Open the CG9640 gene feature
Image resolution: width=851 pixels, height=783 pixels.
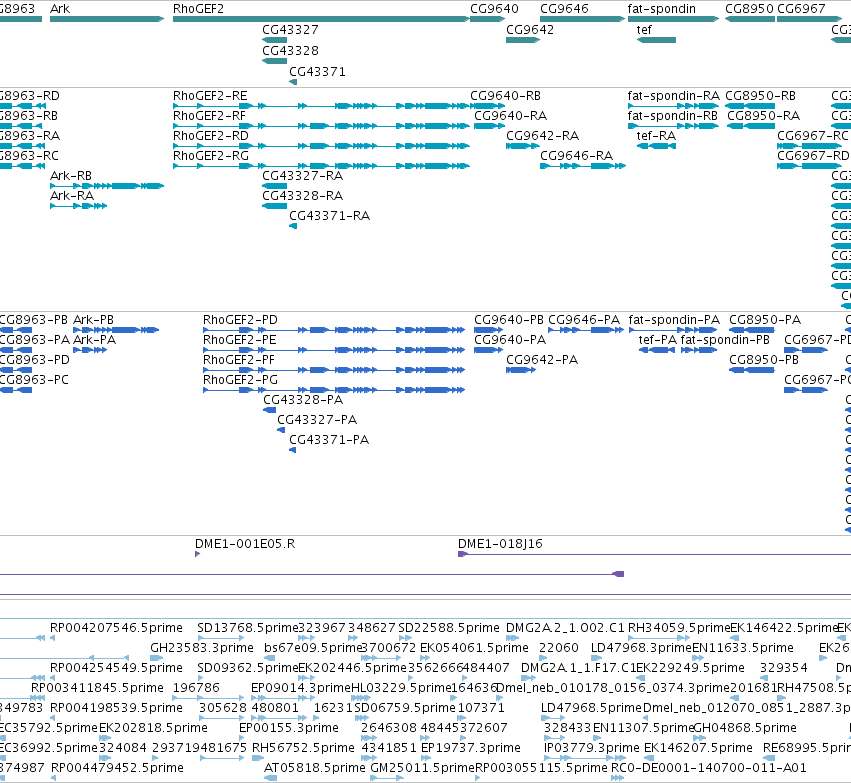pyautogui.click(x=487, y=19)
